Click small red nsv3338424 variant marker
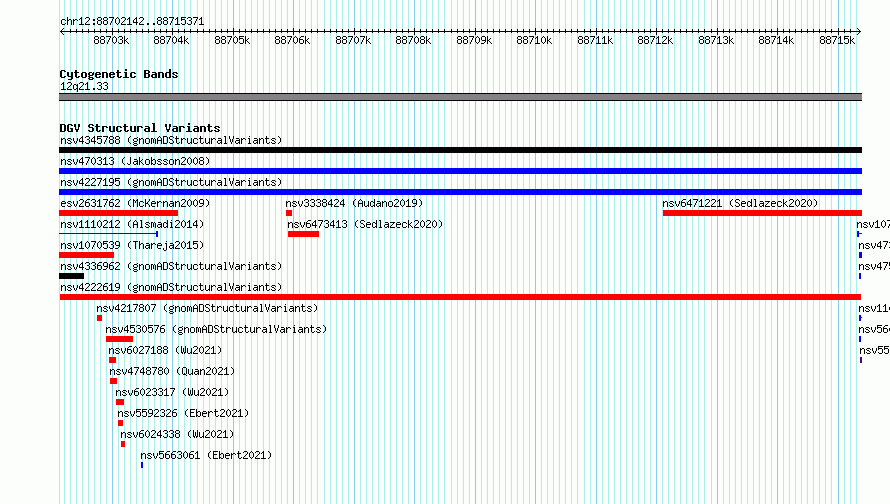 [289, 213]
